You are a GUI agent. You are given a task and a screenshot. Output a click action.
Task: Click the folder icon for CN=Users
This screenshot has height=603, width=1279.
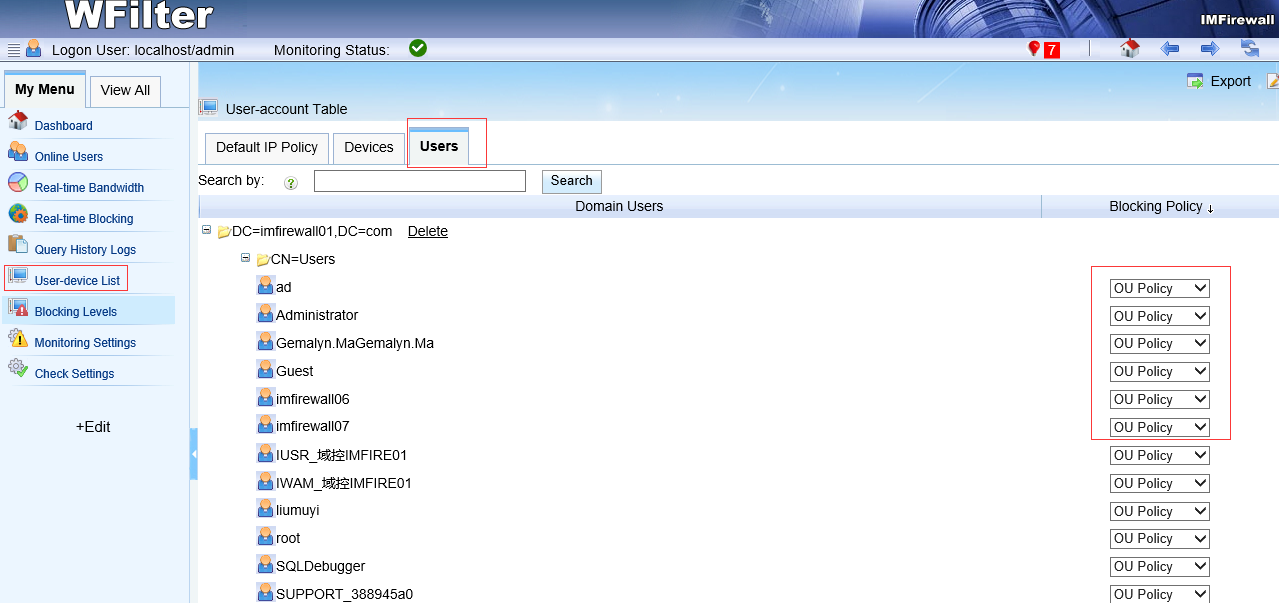pos(263,260)
